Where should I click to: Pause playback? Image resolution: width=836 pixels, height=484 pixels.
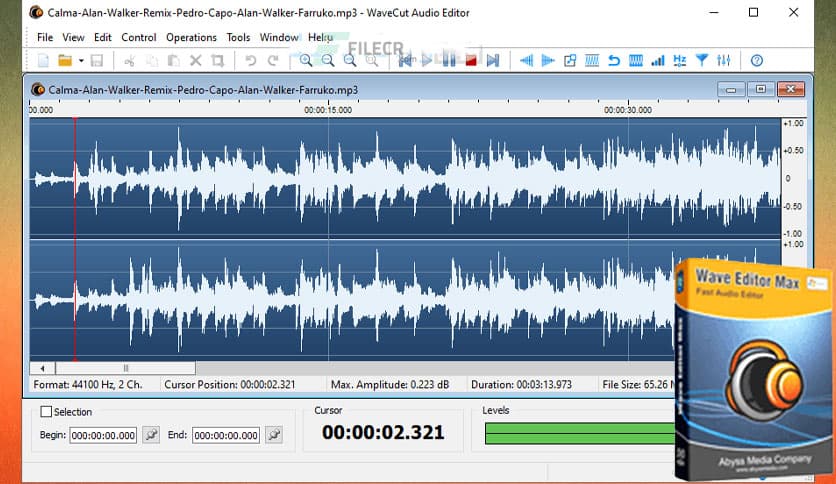click(449, 60)
